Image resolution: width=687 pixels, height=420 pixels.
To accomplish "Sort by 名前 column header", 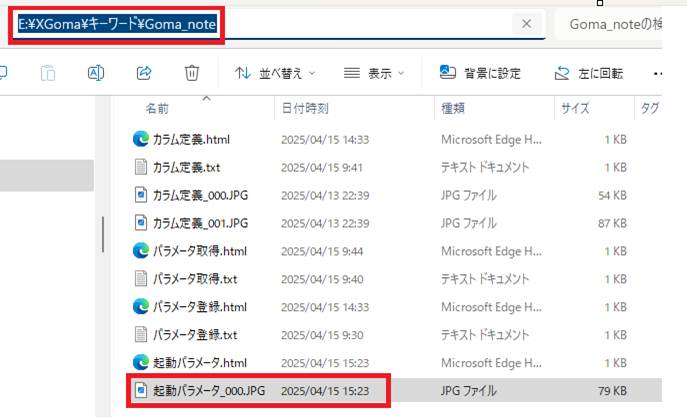I will 157,108.
